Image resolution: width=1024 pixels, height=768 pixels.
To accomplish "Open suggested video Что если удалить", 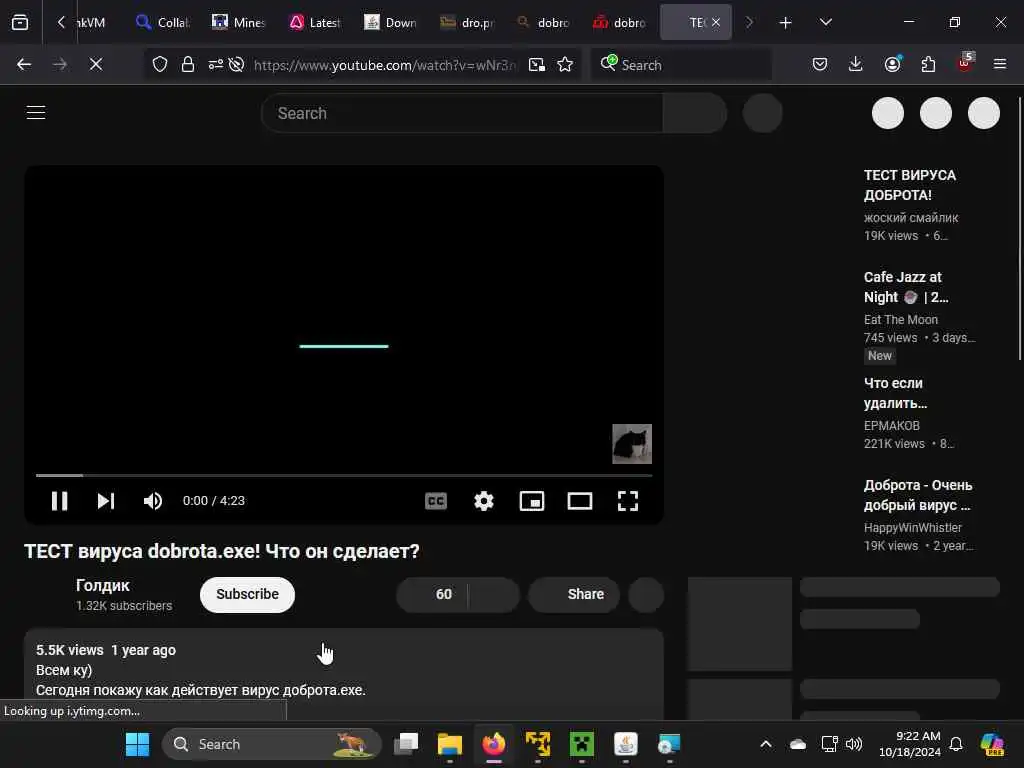I will click(895, 393).
